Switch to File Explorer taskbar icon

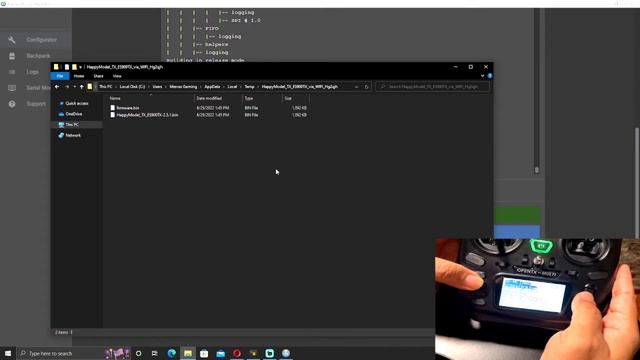coord(188,353)
